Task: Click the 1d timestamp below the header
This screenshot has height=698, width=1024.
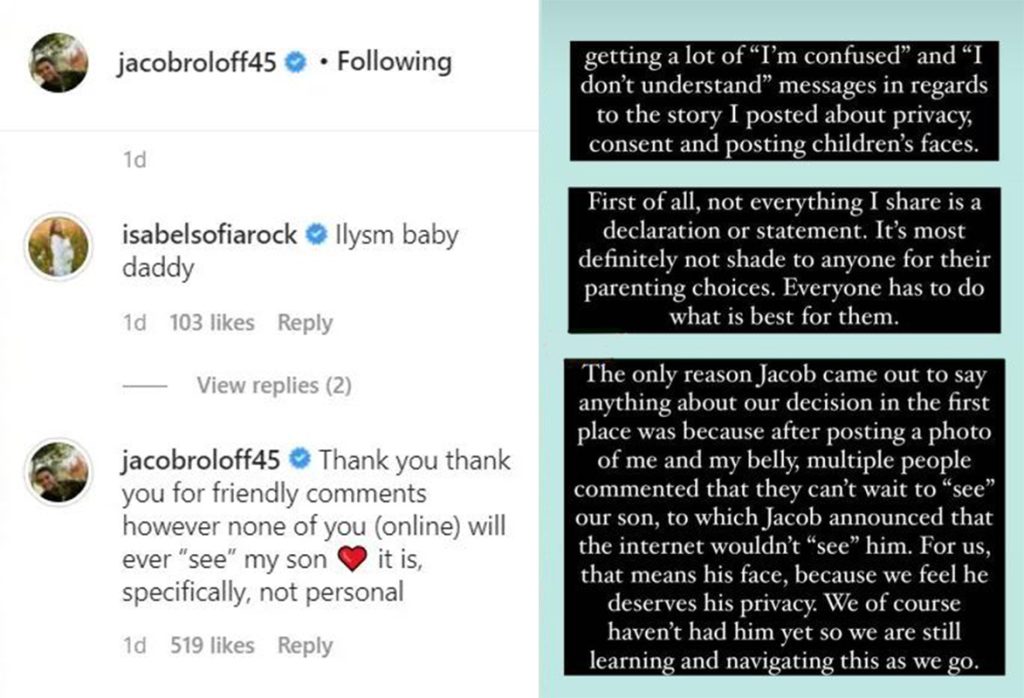Action: tap(133, 161)
